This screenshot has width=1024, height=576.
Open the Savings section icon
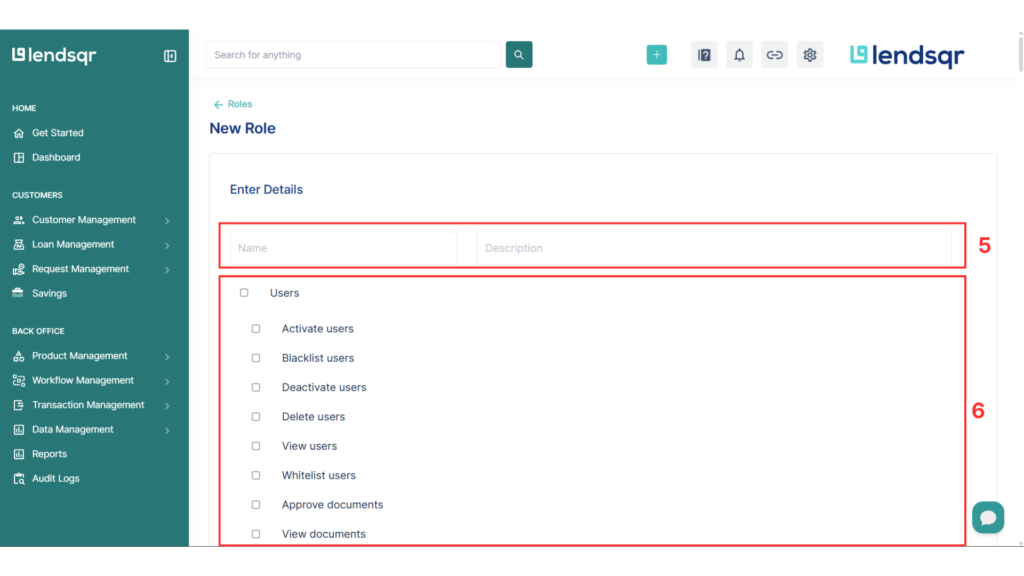20,292
